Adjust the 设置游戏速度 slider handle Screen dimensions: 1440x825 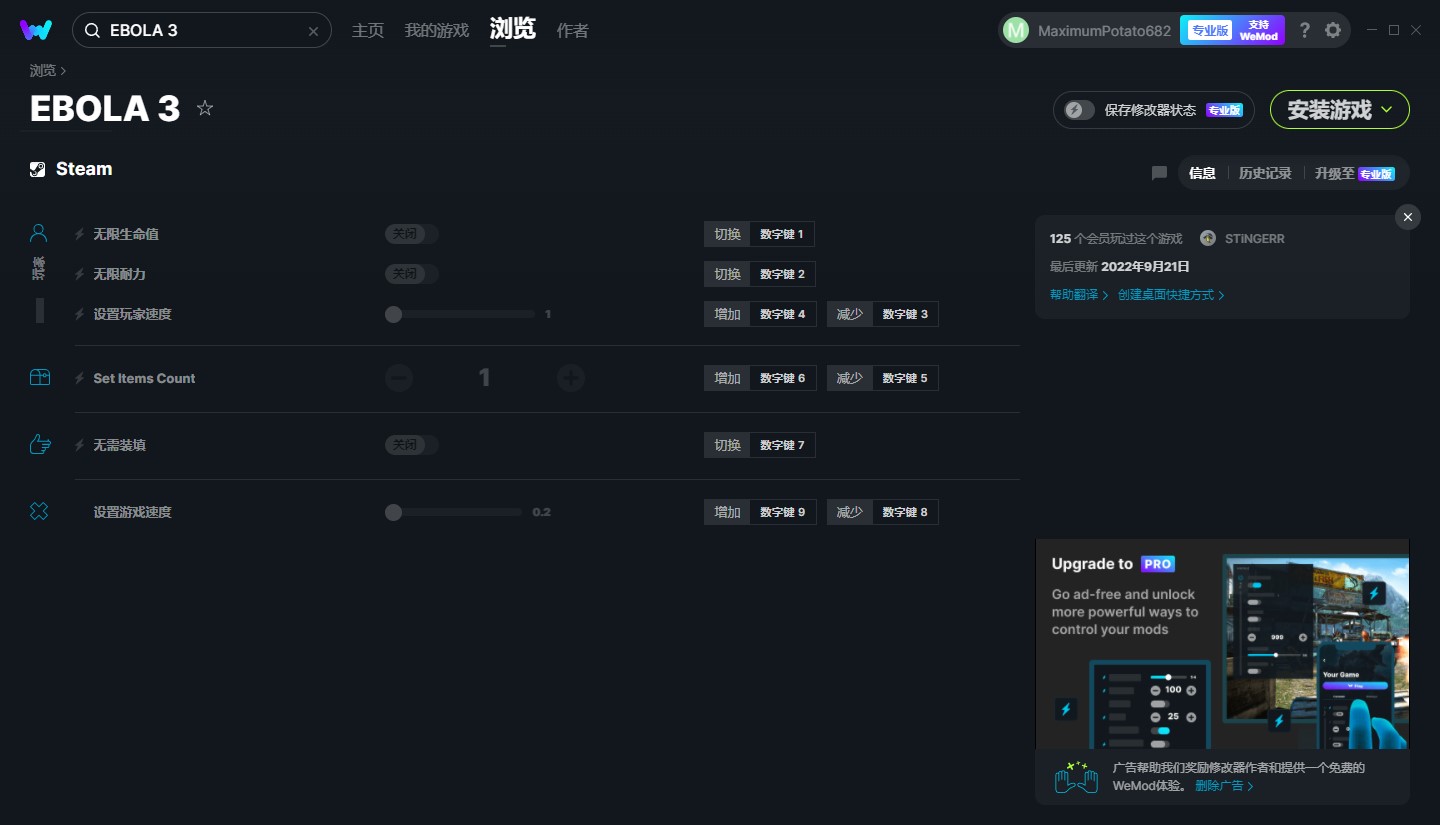pyautogui.click(x=393, y=512)
